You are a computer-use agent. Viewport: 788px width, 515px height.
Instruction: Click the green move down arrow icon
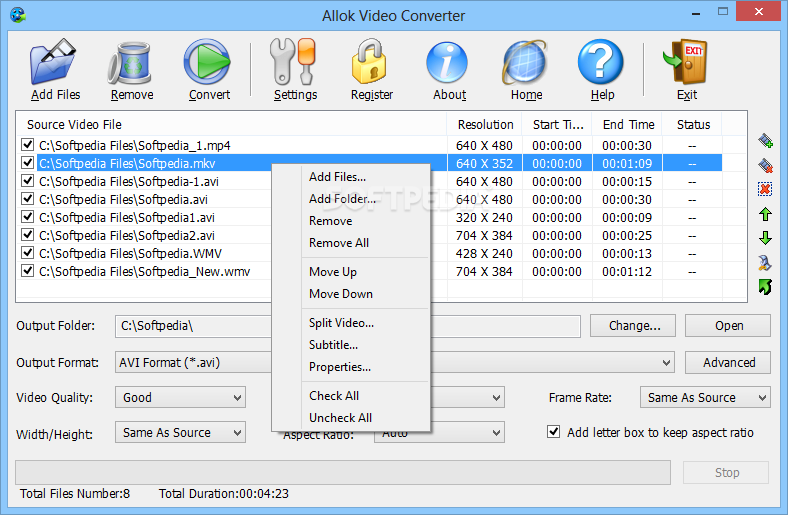[765, 238]
